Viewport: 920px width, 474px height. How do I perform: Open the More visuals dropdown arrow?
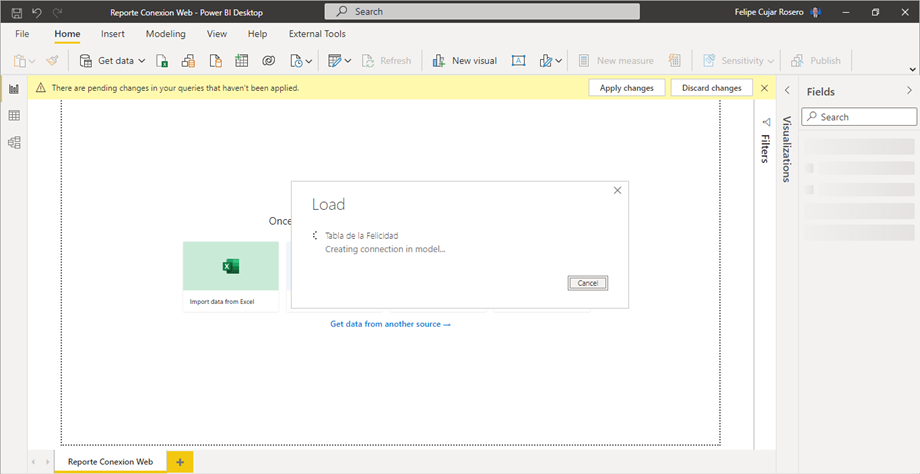pos(559,60)
